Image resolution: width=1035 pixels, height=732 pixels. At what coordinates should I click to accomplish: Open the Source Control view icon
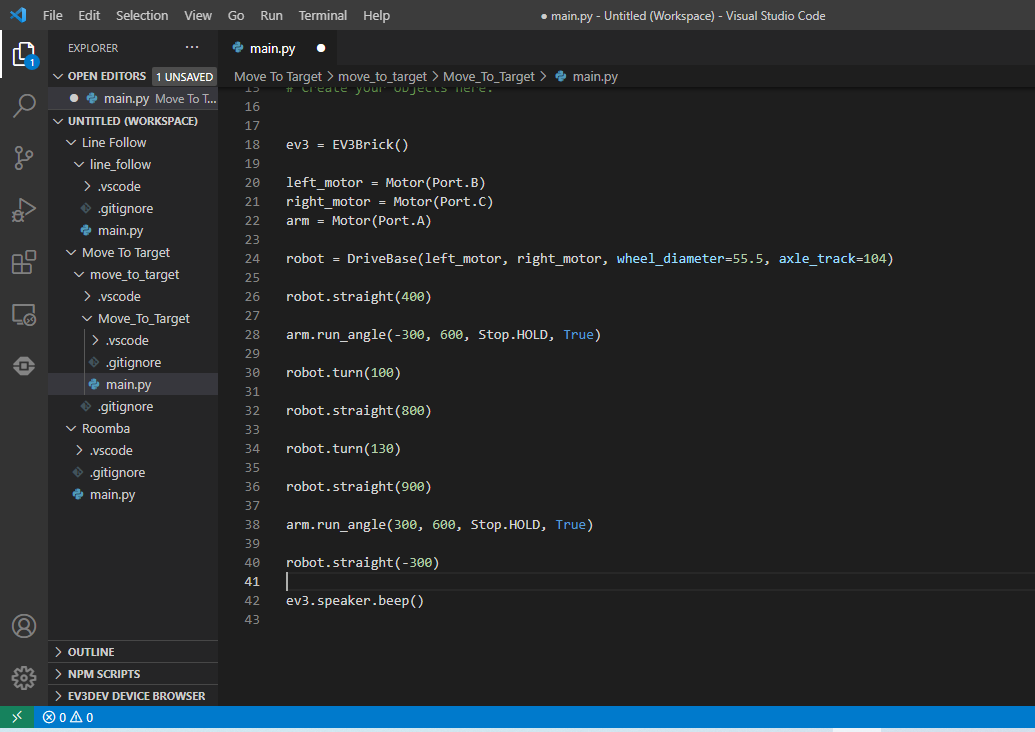click(24, 158)
